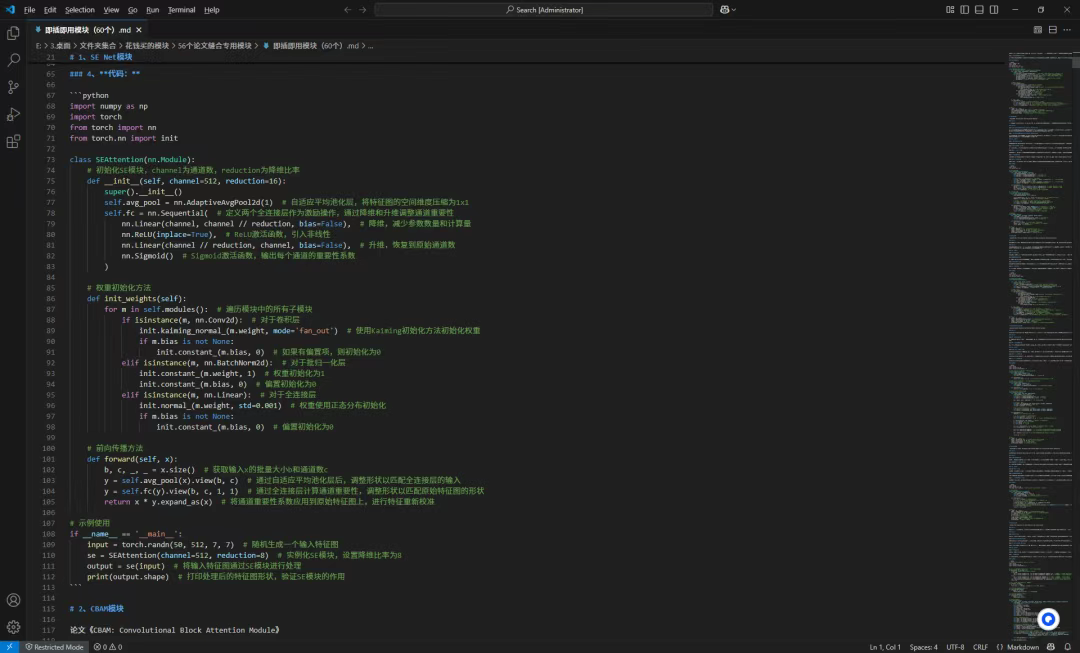The height and width of the screenshot is (653, 1080).
Task: Open the Source Control view
Action: [x=13, y=87]
